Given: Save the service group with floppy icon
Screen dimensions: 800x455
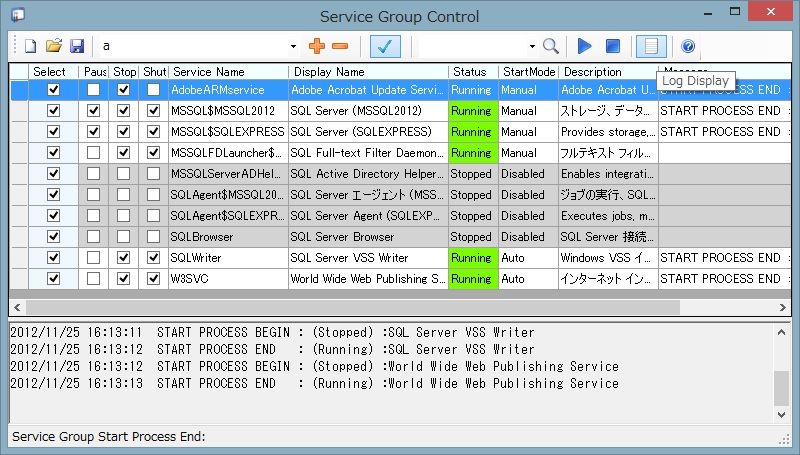Looking at the screenshot, I should click(77, 46).
